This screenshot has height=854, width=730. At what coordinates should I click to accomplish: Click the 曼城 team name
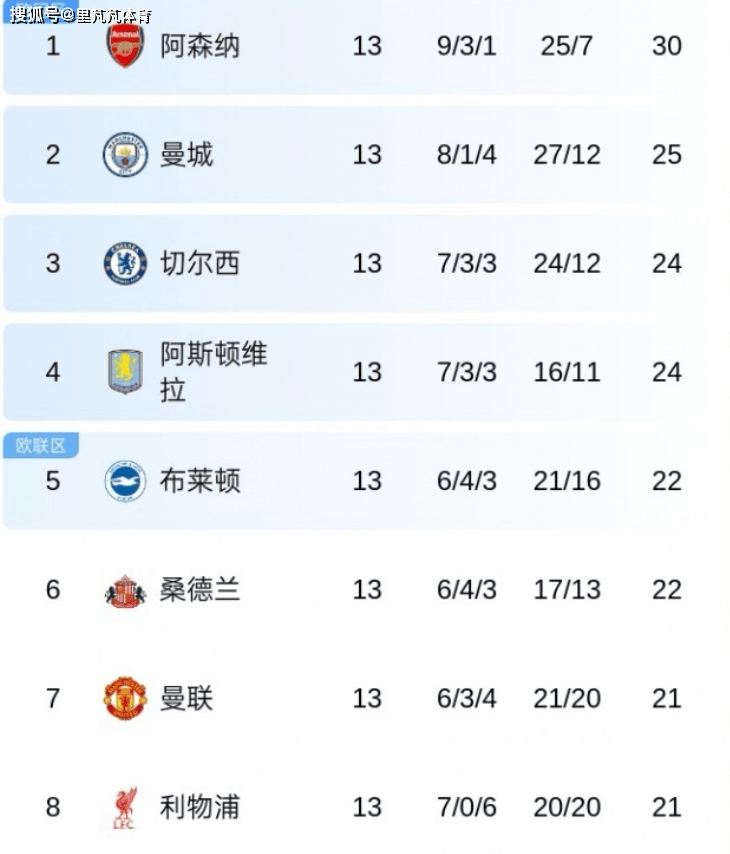(x=187, y=155)
